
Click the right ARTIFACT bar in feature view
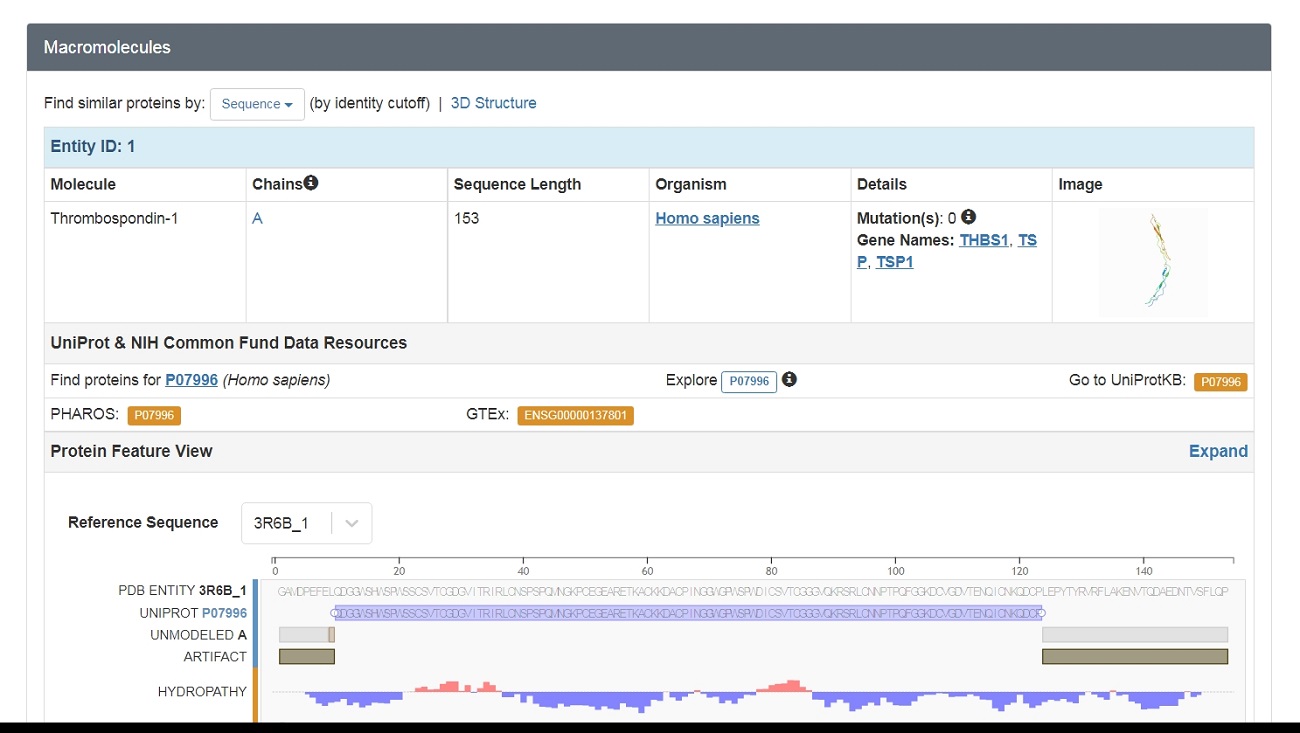tap(1134, 656)
